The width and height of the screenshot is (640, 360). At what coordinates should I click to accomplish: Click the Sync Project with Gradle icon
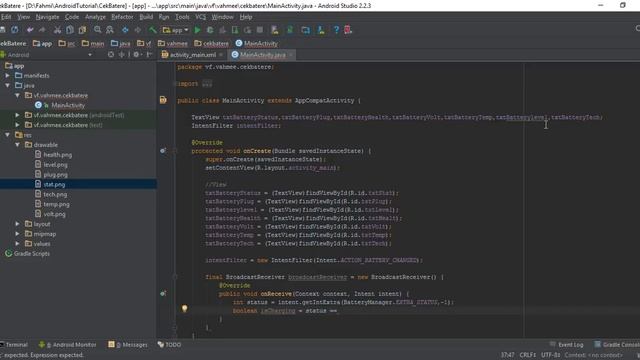(290, 30)
